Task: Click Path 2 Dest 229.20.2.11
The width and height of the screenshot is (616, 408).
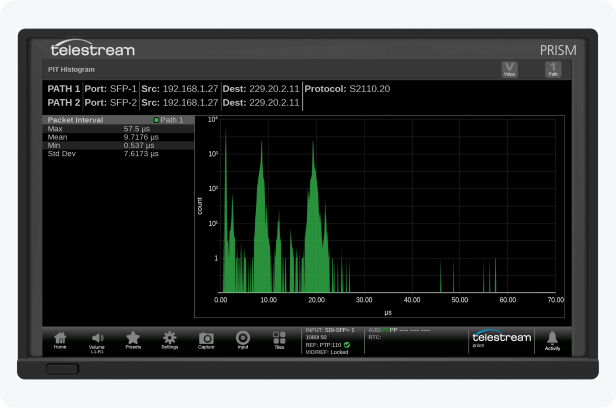Action: pos(261,102)
